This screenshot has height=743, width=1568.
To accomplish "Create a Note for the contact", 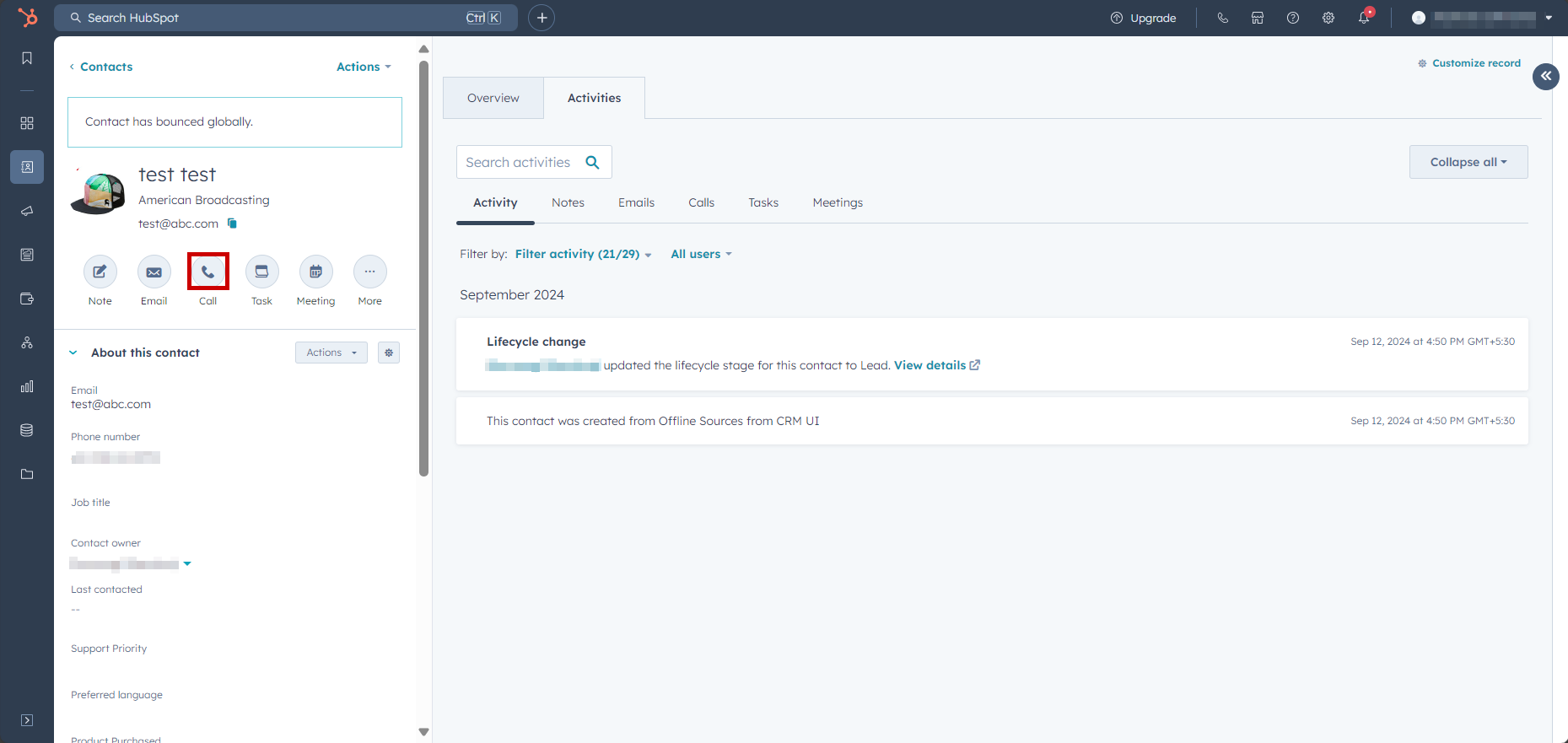I will pos(100,272).
